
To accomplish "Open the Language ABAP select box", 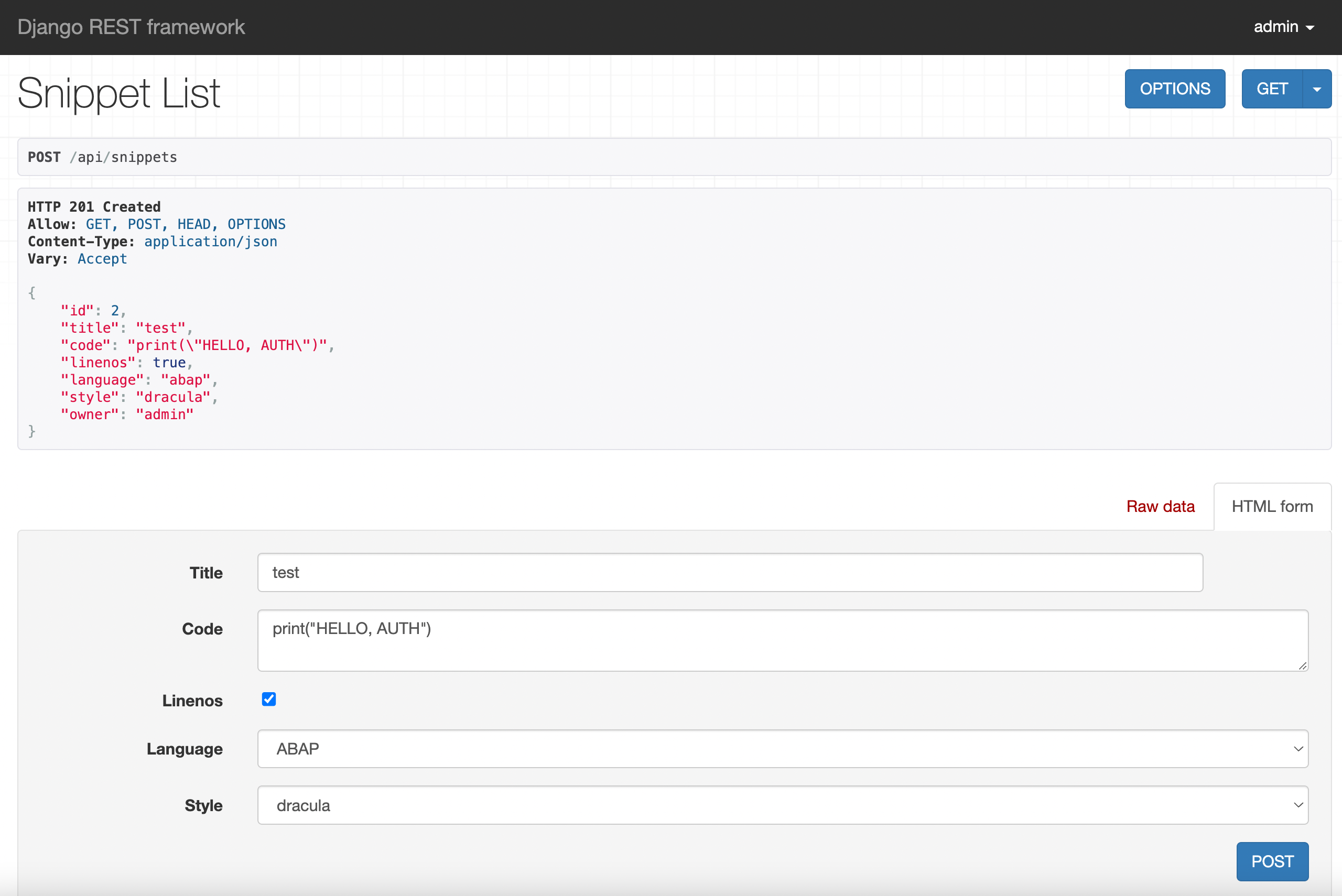I will (782, 749).
